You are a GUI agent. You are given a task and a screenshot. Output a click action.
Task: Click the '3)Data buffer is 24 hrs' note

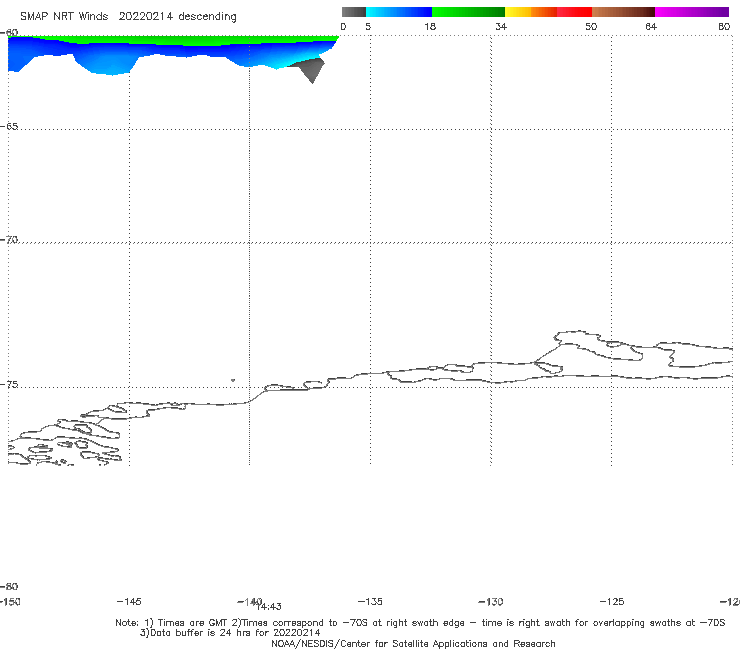pos(230,633)
